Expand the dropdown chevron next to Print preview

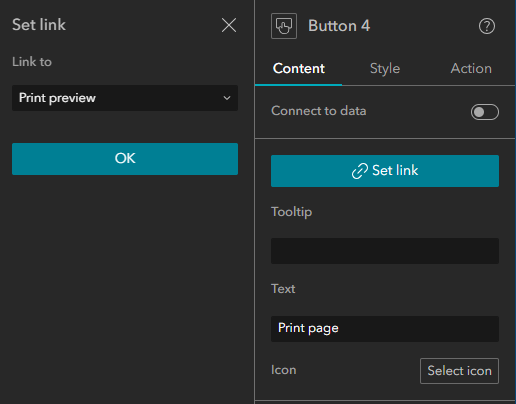coord(227,98)
